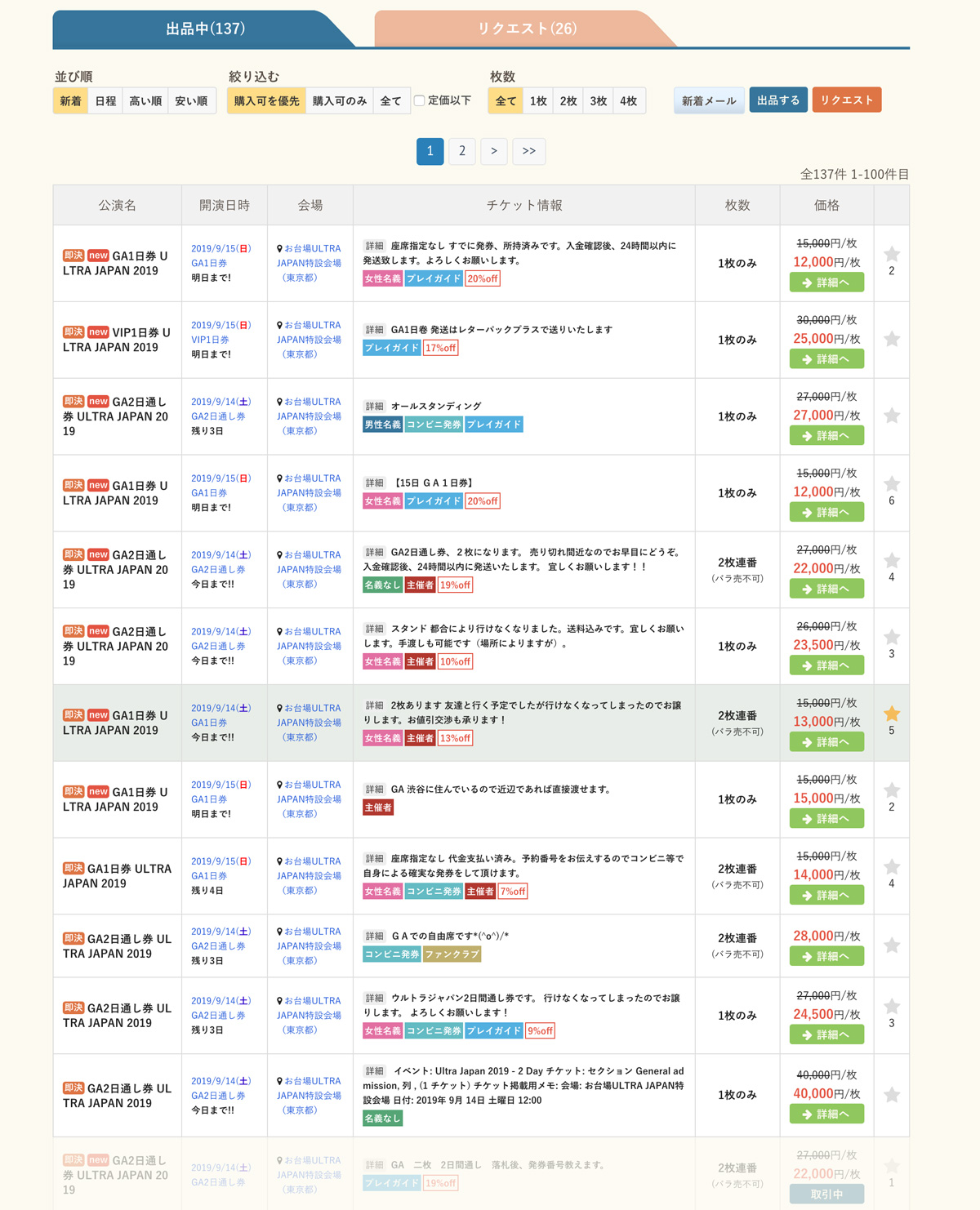The width and height of the screenshot is (980, 1210).
Task: Click the チケット情報 column header
Action: point(524,205)
